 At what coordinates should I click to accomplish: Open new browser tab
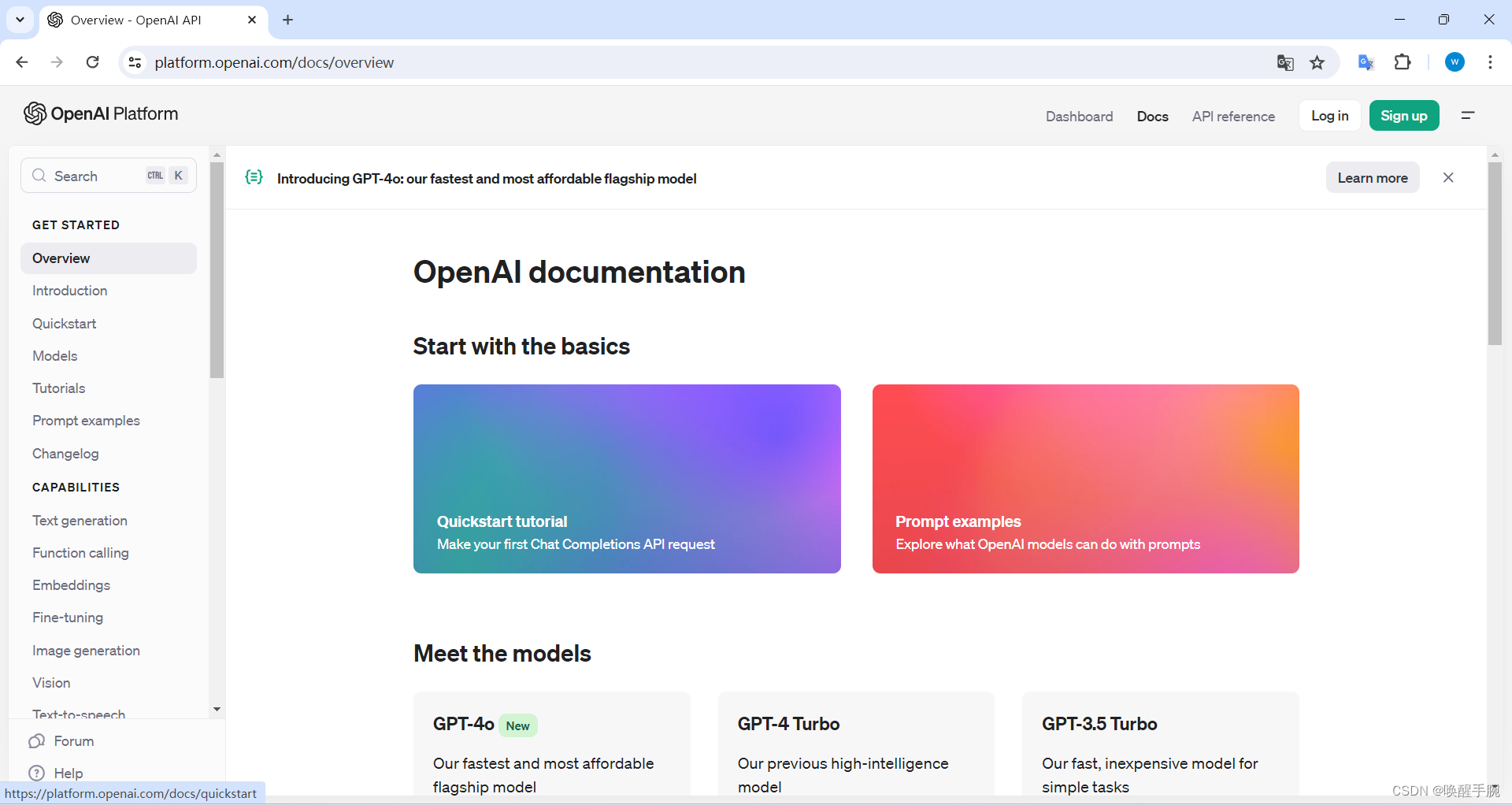(287, 20)
